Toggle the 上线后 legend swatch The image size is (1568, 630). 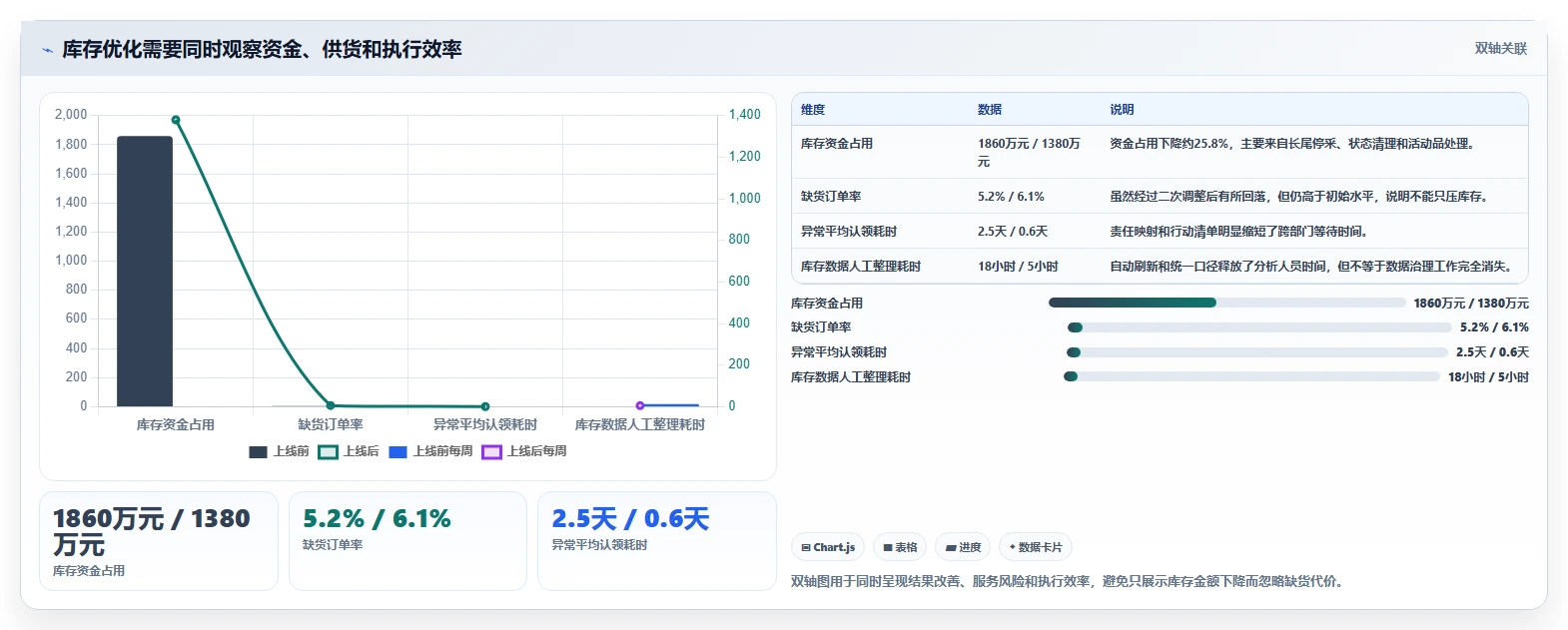(x=328, y=452)
